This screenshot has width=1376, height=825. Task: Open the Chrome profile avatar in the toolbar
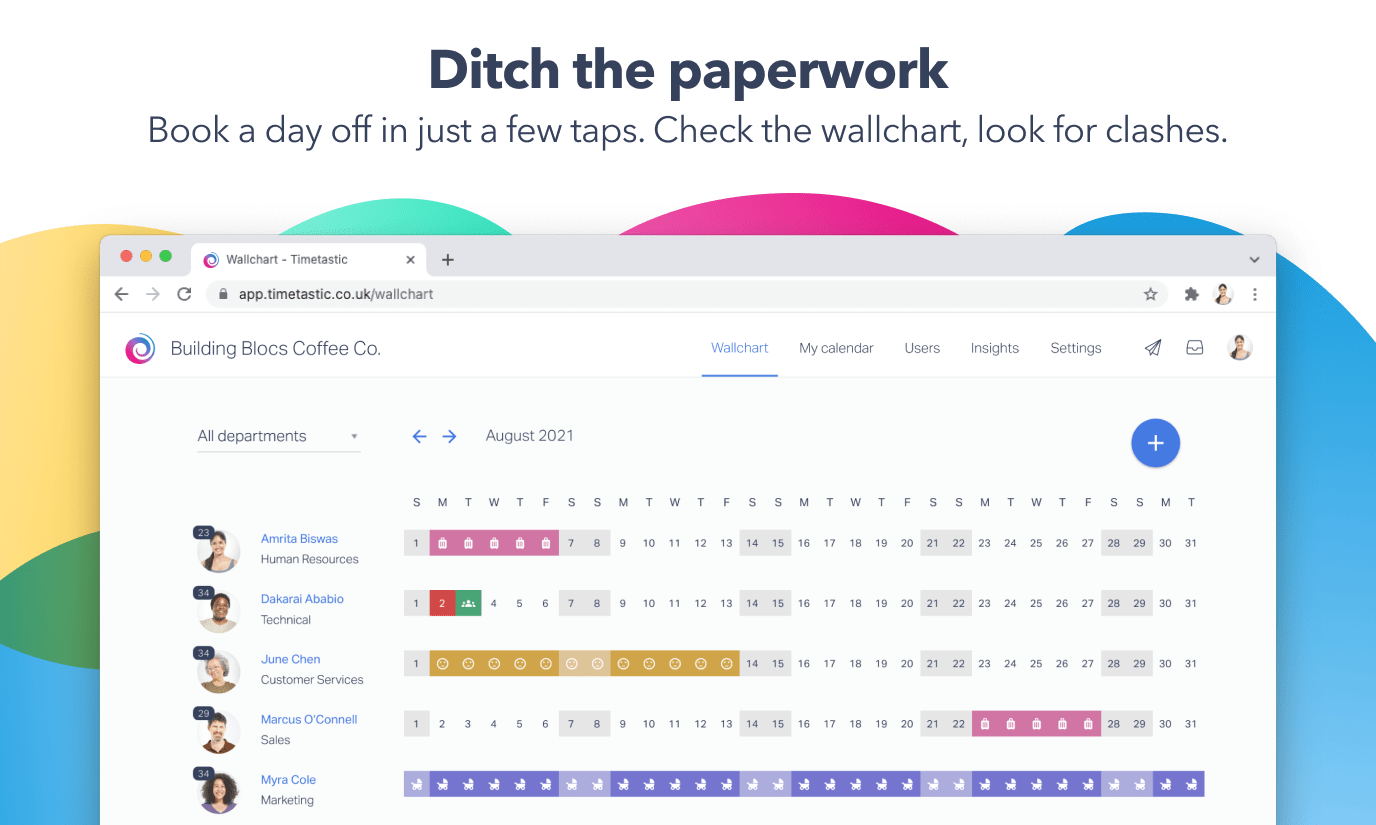tap(1223, 294)
